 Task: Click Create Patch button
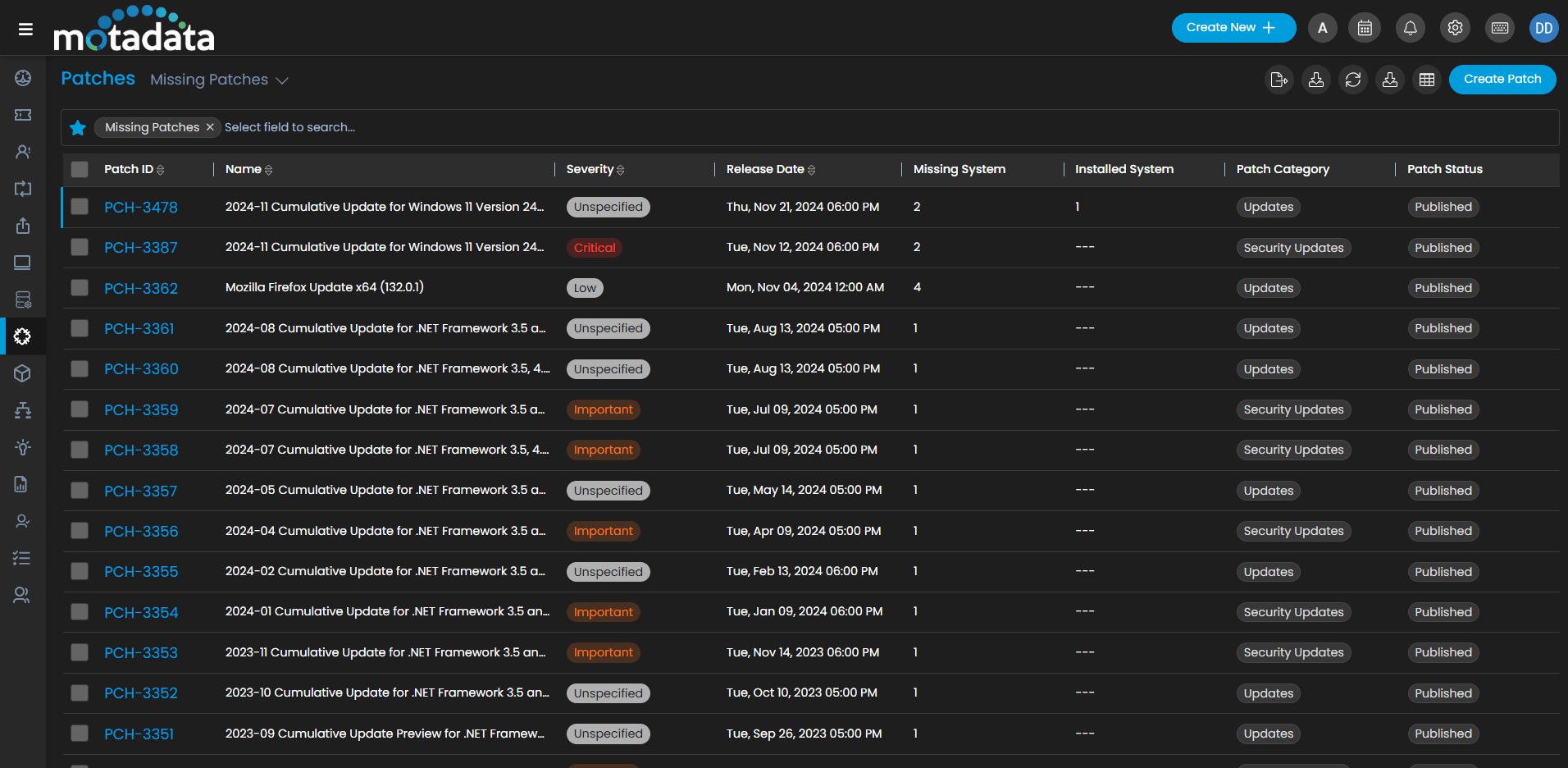pos(1502,80)
